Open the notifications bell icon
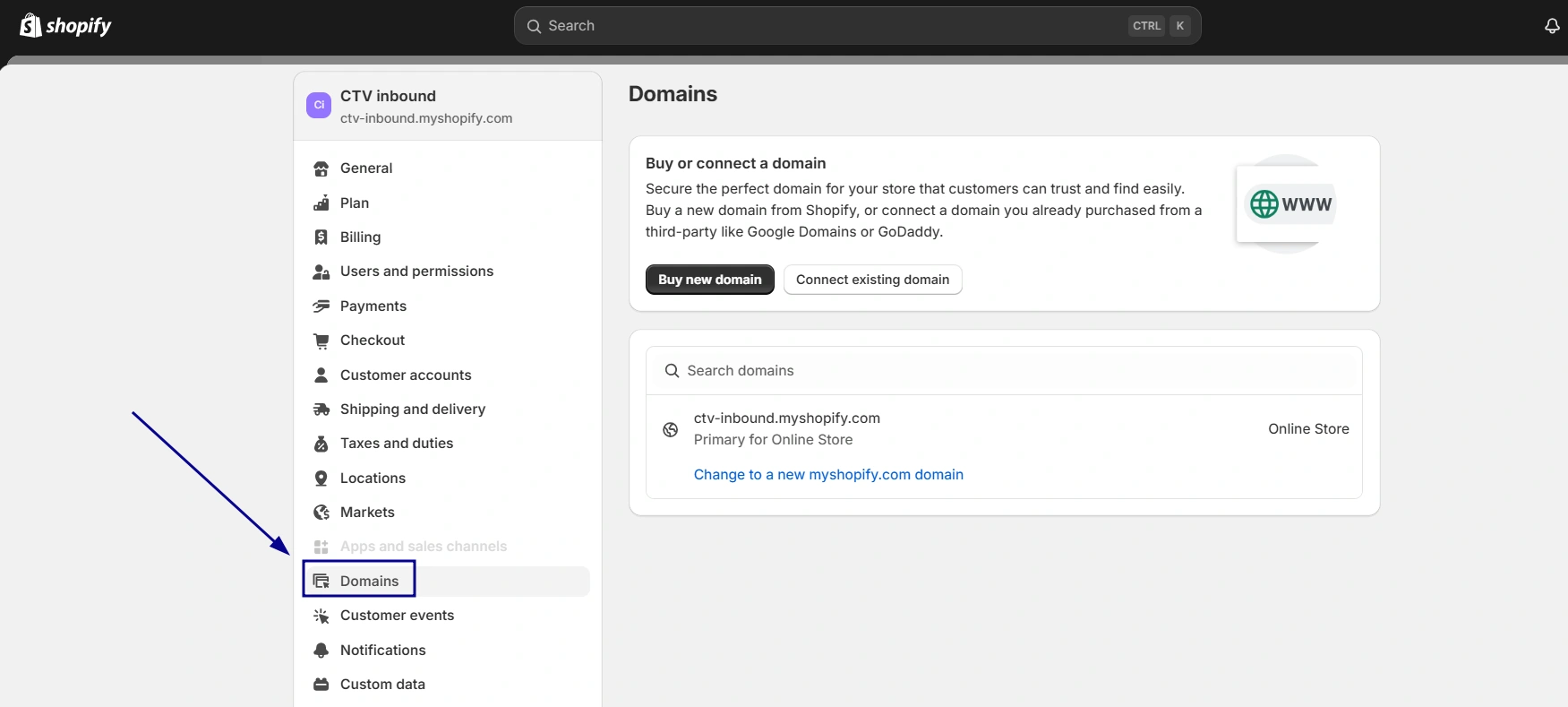The width and height of the screenshot is (1568, 707). 1552,26
